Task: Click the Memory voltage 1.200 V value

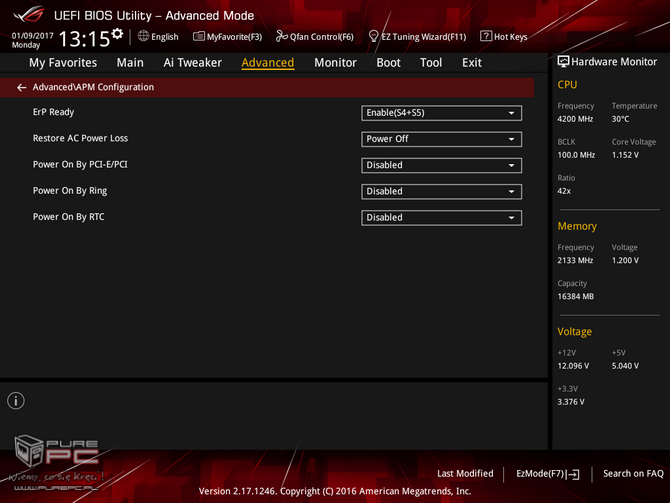Action: tap(625, 260)
